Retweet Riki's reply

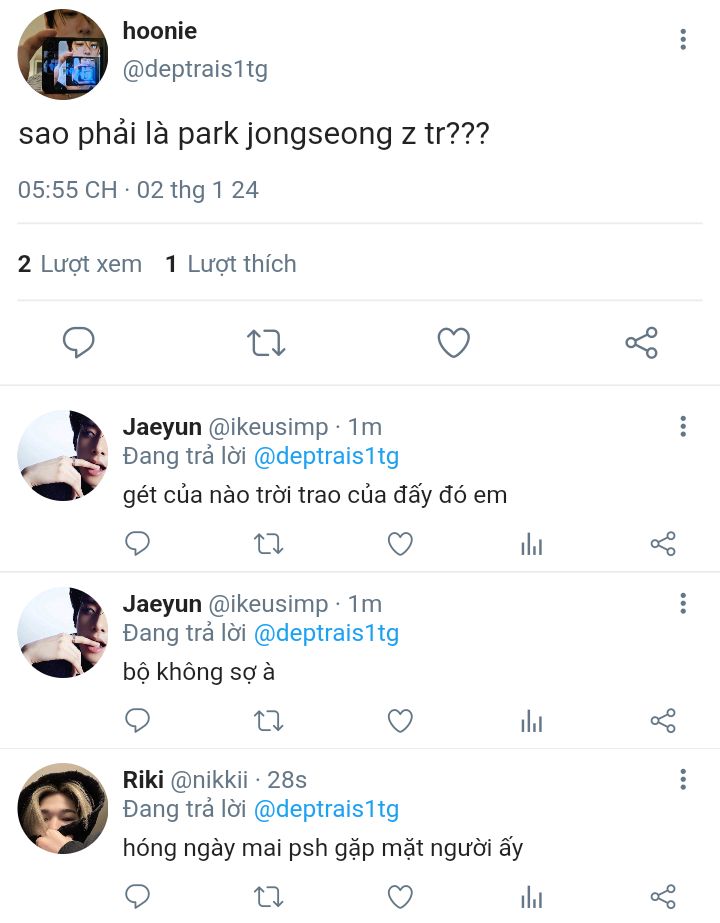coord(268,897)
